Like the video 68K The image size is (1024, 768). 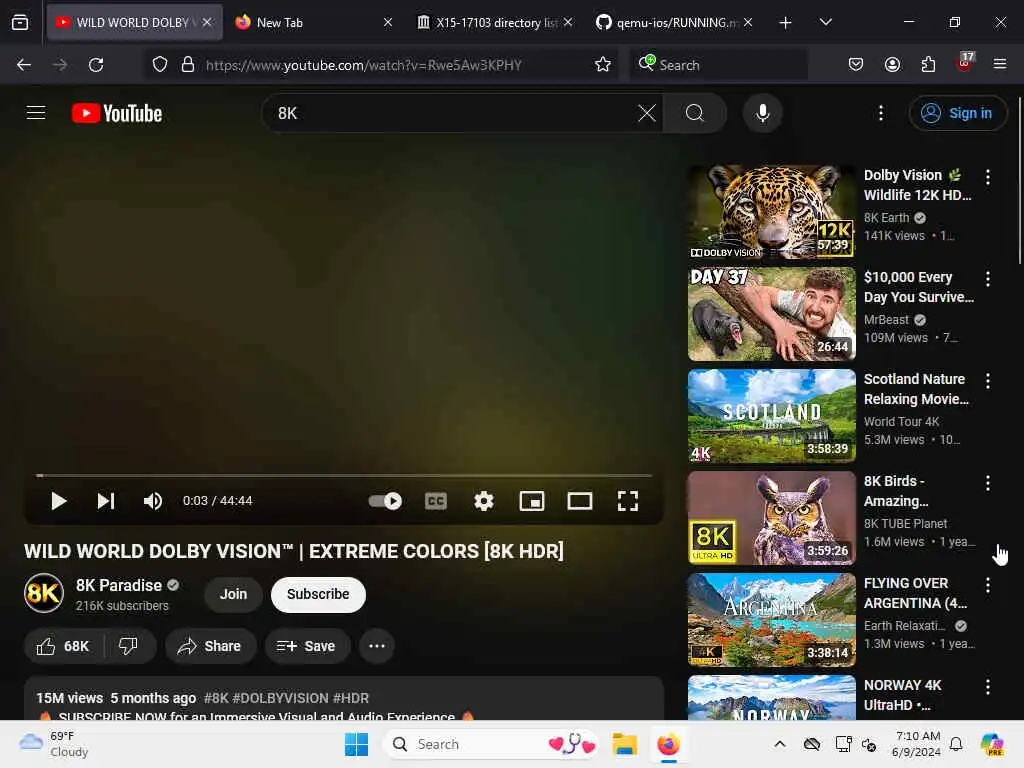[x=63, y=646]
